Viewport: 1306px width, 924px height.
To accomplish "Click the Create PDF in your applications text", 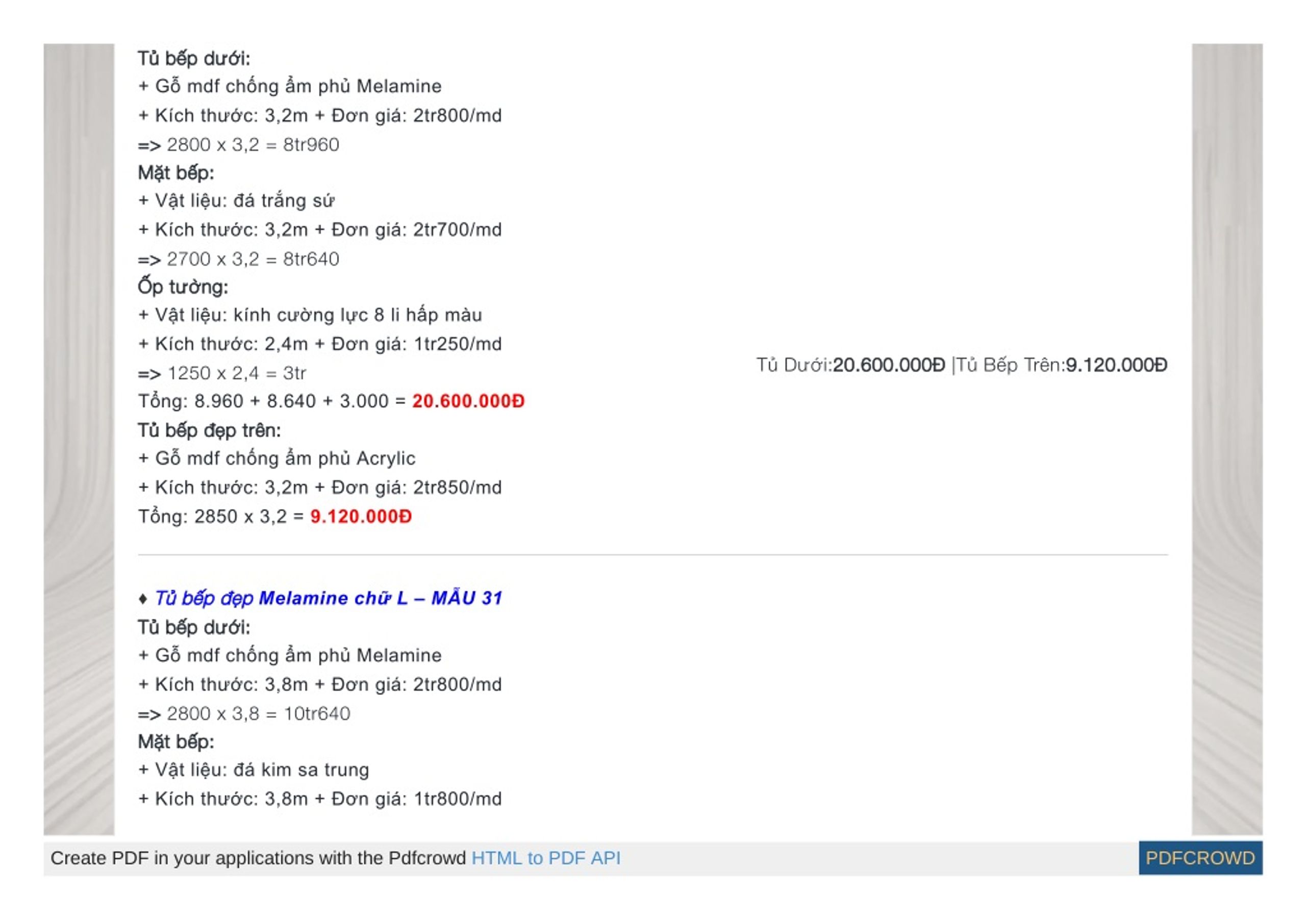I will click(258, 857).
